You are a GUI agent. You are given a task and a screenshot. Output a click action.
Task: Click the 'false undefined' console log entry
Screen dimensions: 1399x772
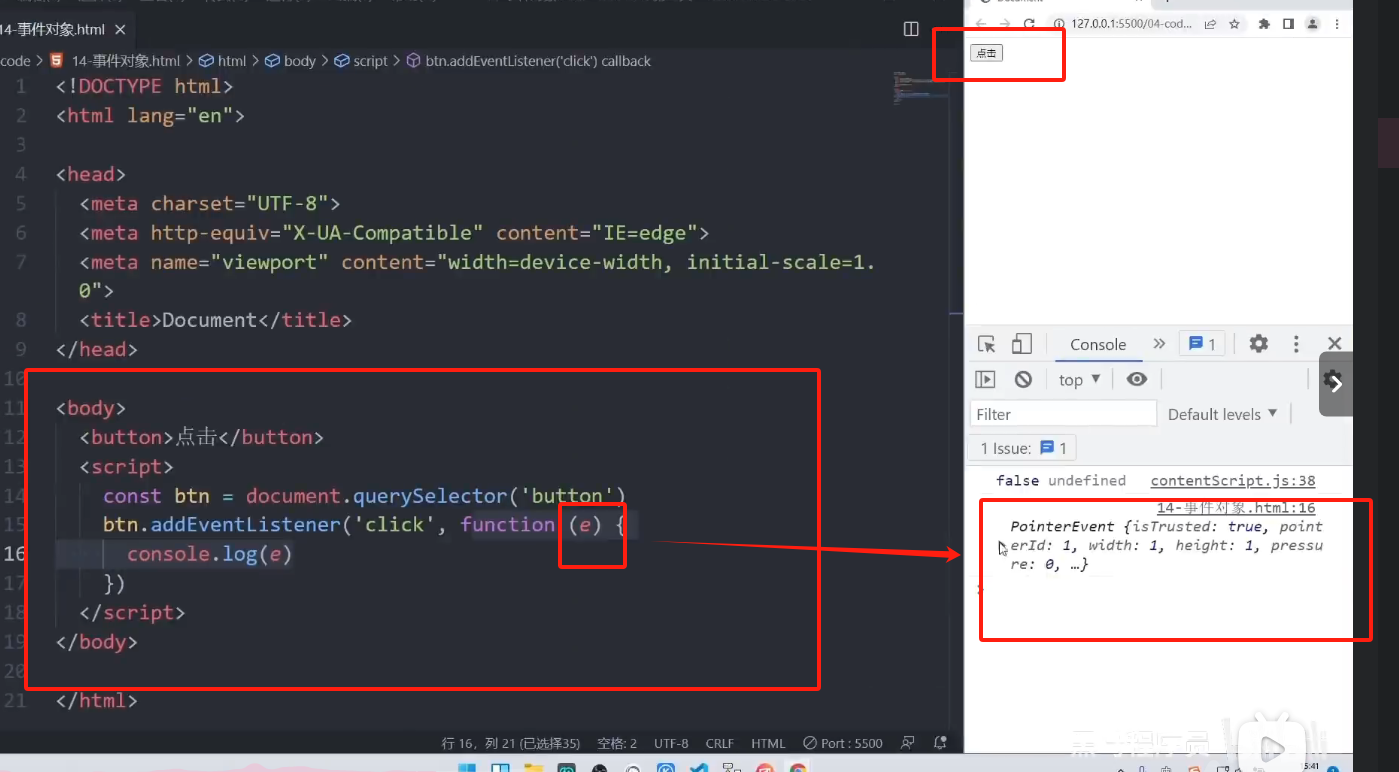tap(1061, 481)
